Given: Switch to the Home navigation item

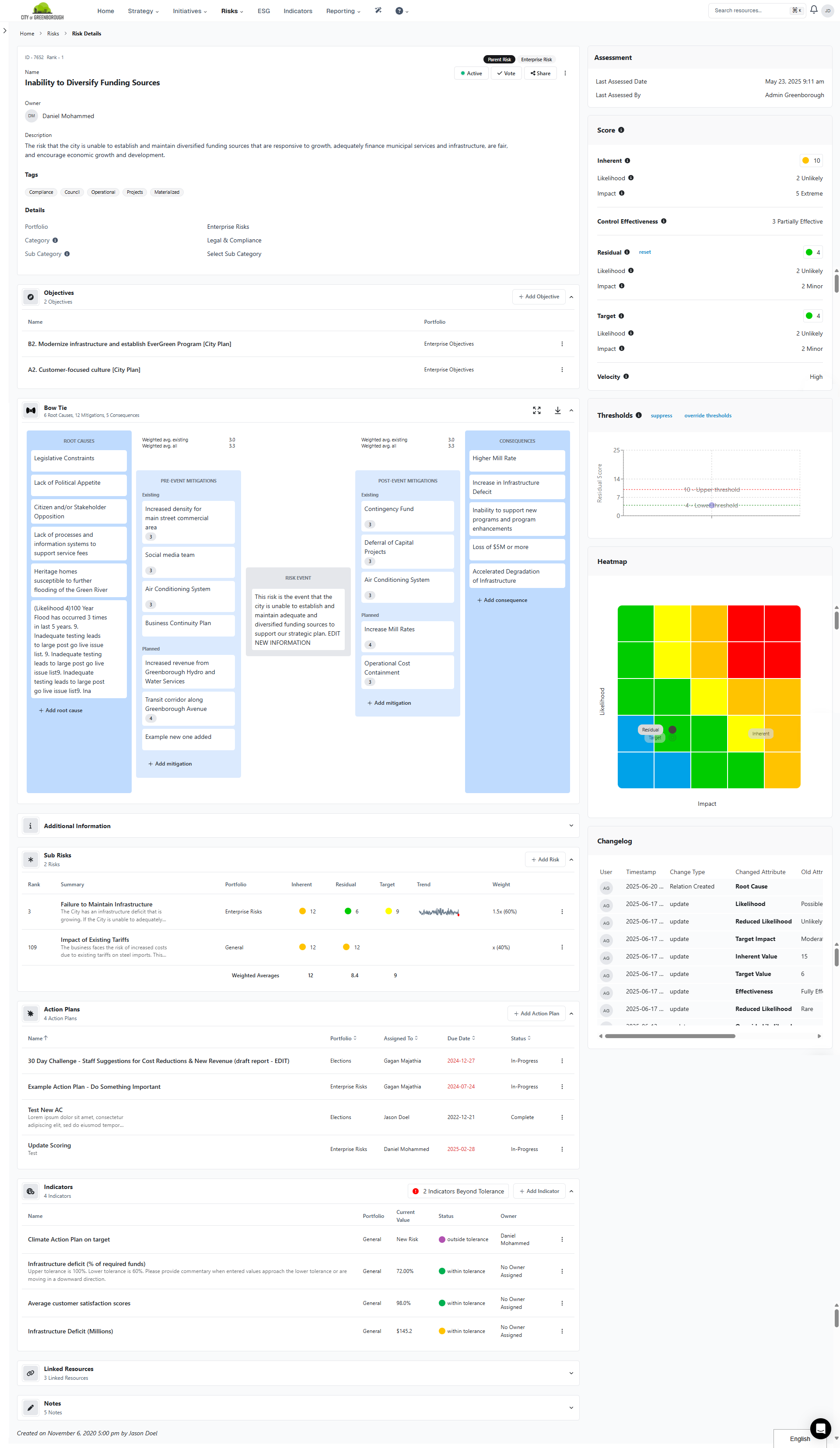Looking at the screenshot, I should [105, 10].
